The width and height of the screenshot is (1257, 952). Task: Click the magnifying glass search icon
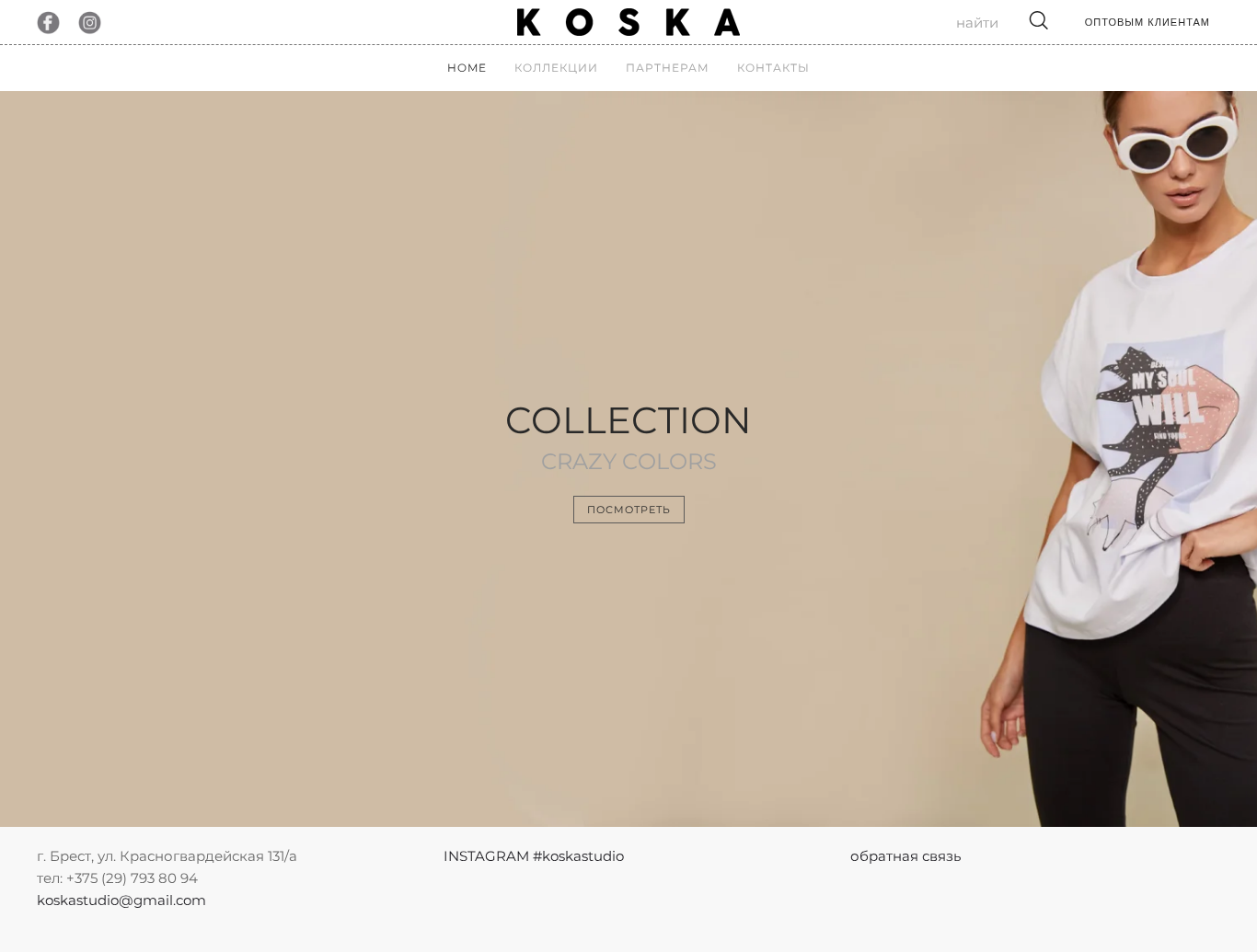pos(1038,20)
